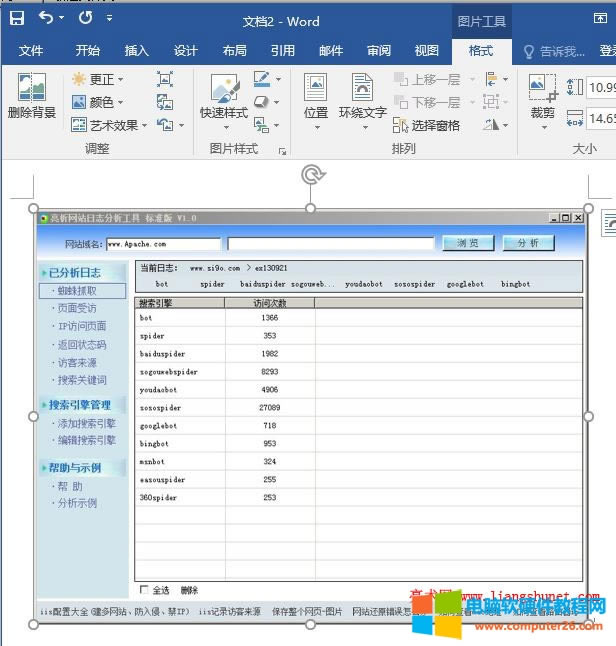Open the 文件 (File) tab
This screenshot has width=616, height=646.
[31, 51]
